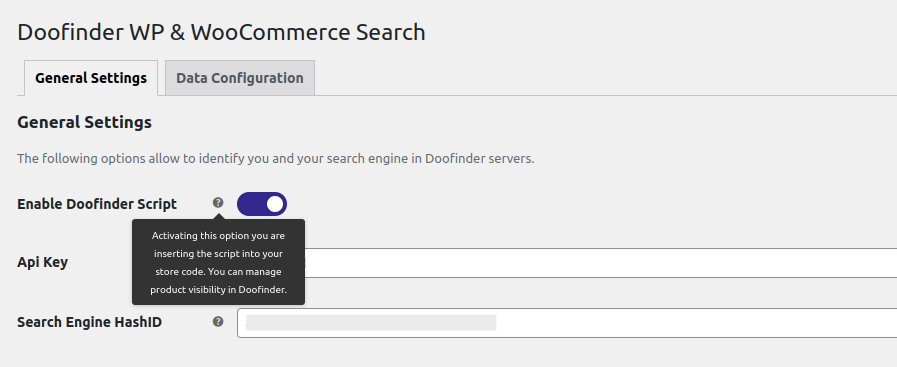Click help icon beside Enable Doofinder Script

pos(218,202)
